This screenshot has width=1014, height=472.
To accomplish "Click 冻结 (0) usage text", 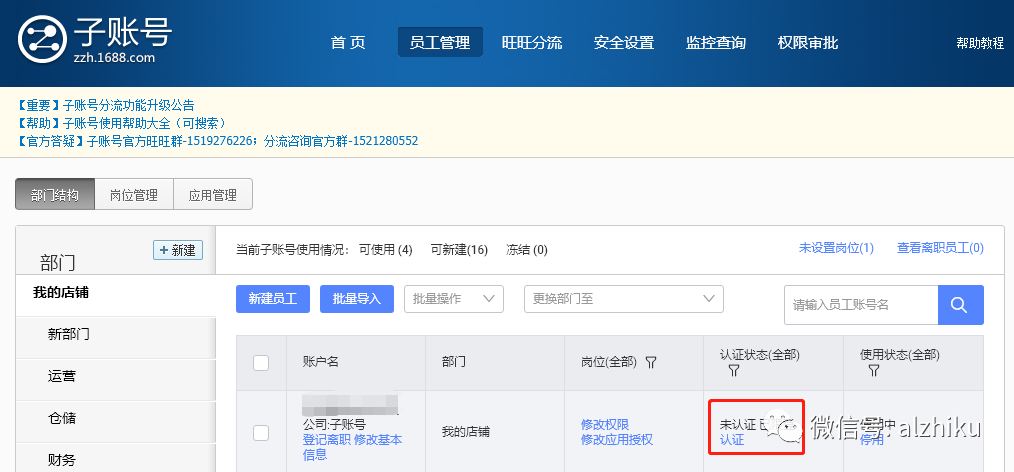I will point(526,250).
